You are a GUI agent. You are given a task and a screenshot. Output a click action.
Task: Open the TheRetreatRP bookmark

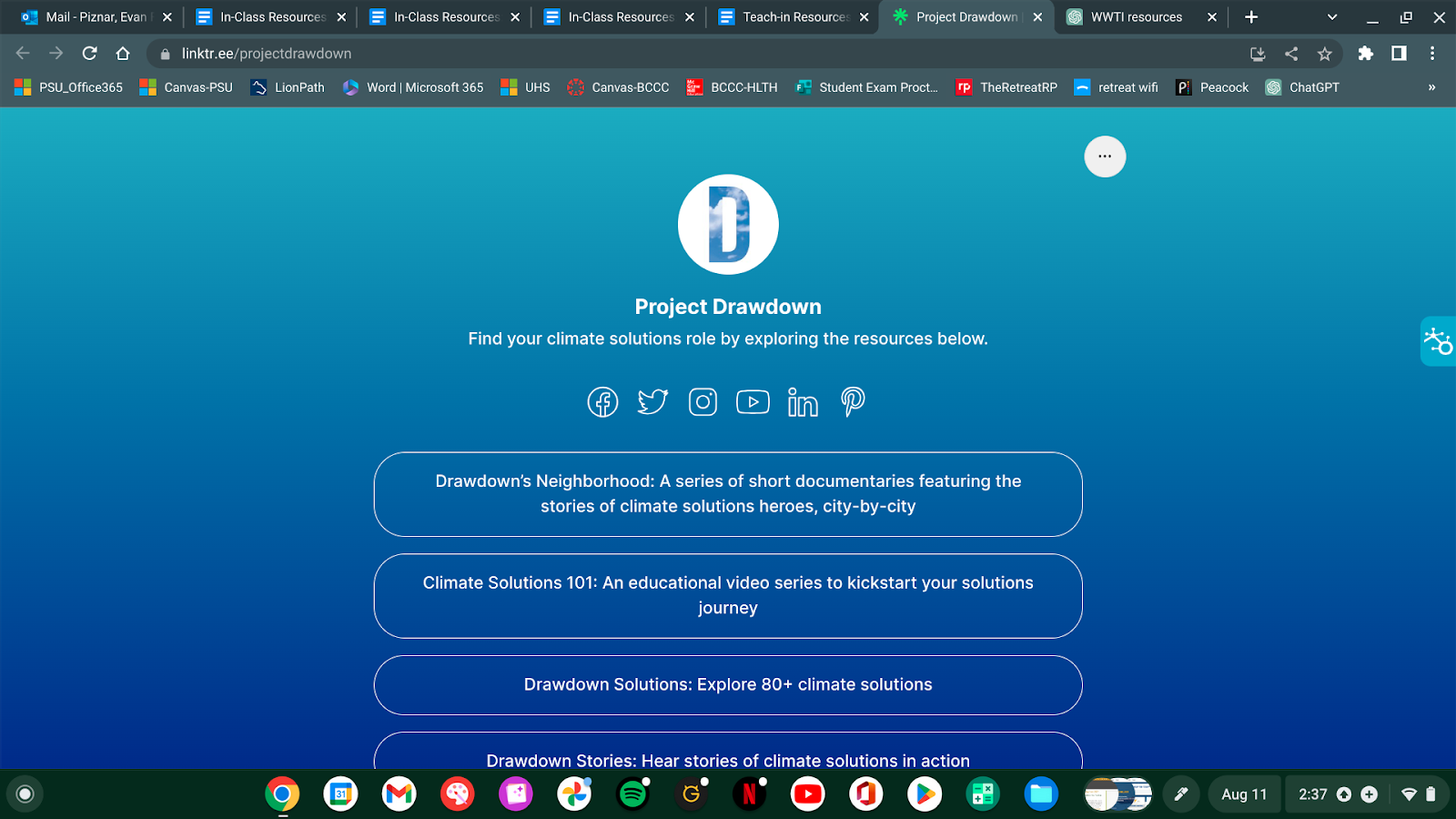point(1006,87)
